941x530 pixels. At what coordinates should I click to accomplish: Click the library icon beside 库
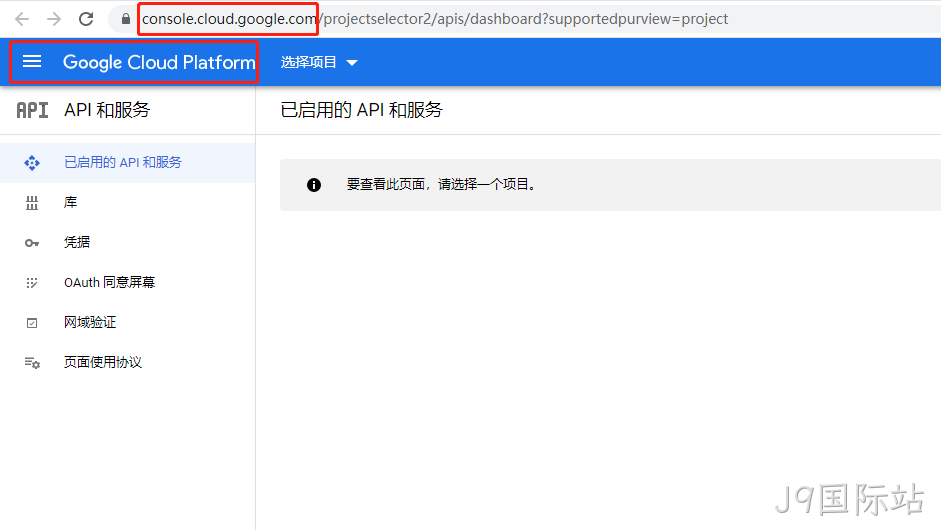click(x=32, y=203)
